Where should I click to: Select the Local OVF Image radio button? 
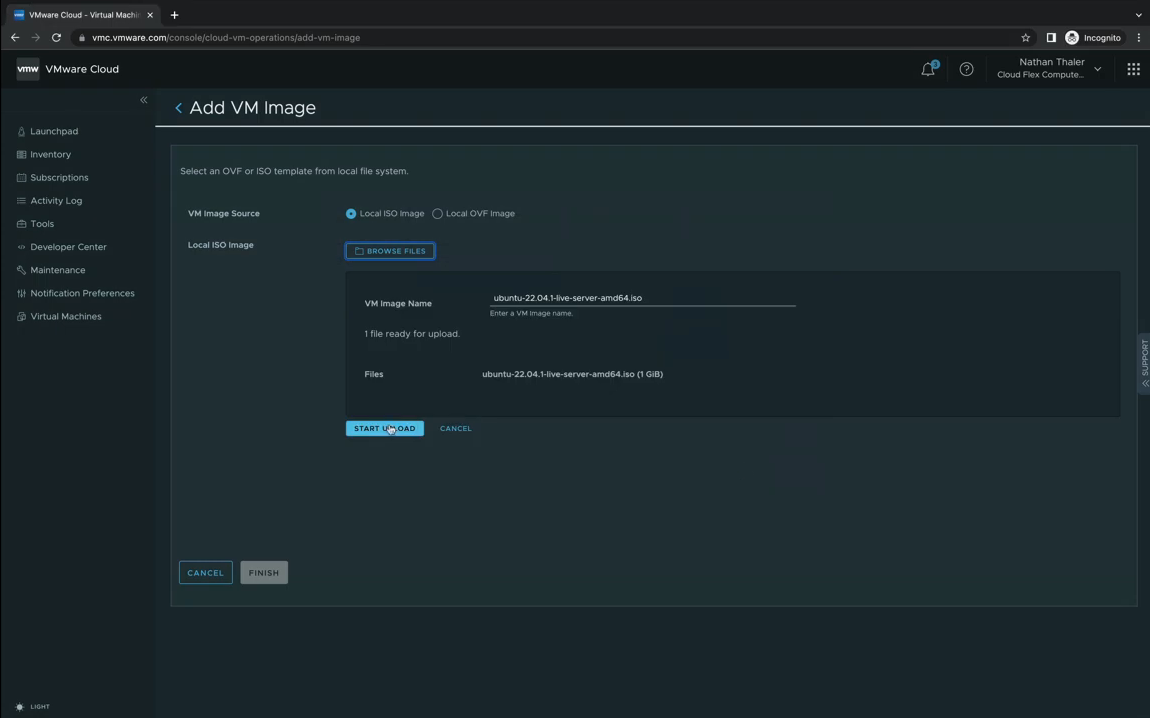pos(437,213)
